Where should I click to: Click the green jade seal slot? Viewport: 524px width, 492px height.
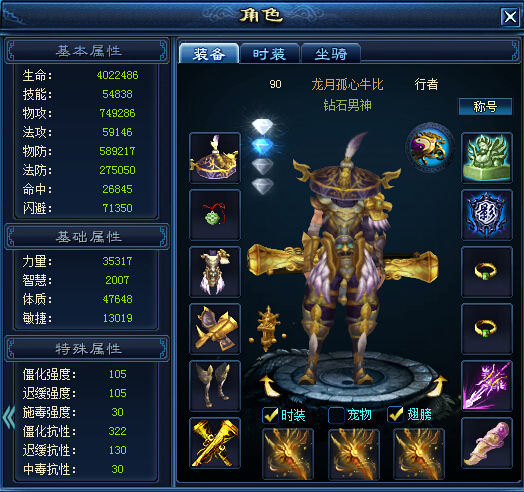[x=487, y=158]
